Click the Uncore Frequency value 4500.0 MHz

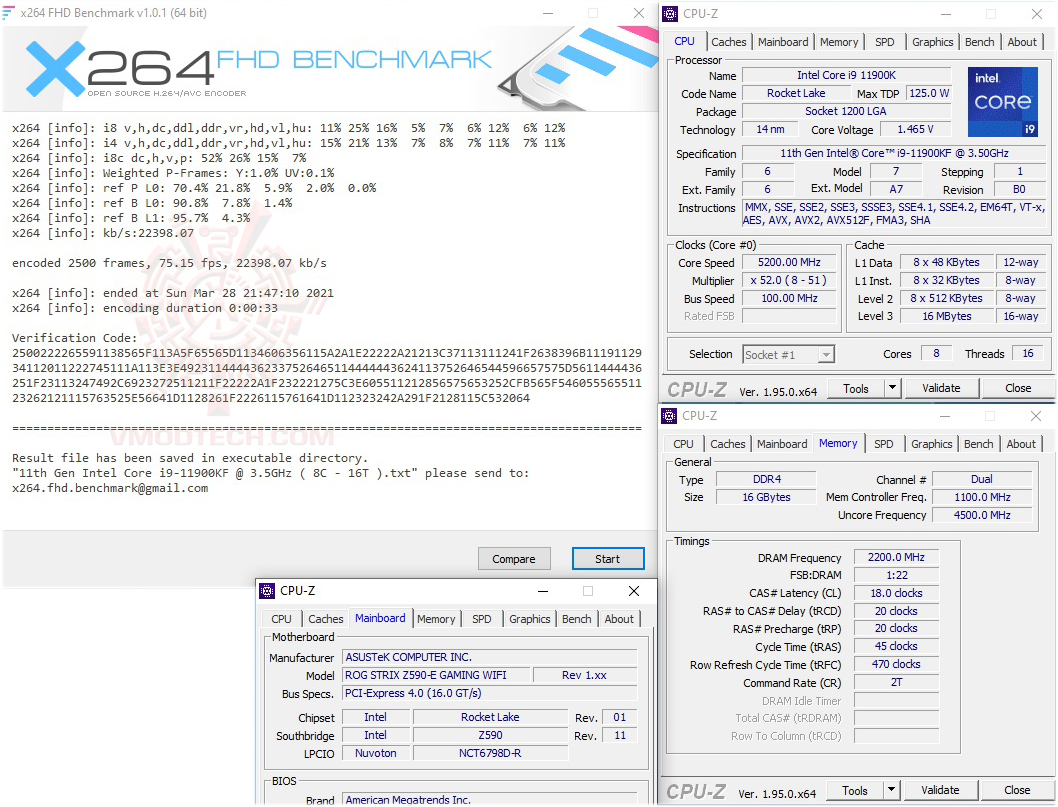(982, 515)
